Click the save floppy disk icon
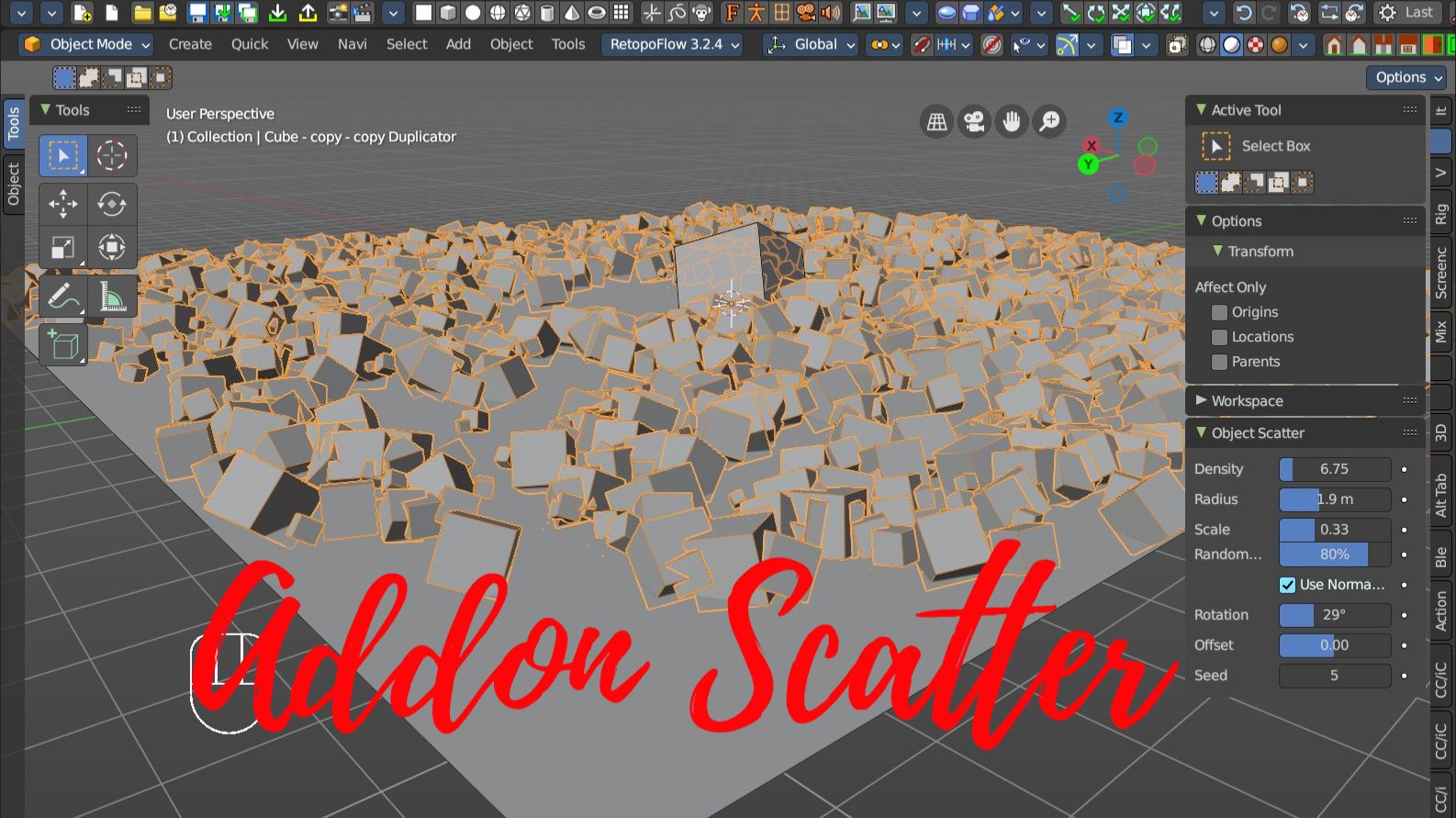 click(196, 13)
